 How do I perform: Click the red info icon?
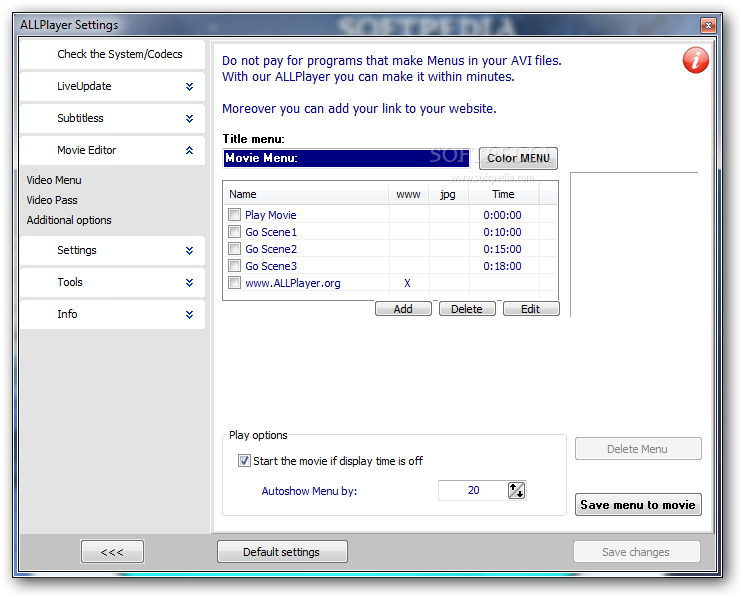coord(696,60)
